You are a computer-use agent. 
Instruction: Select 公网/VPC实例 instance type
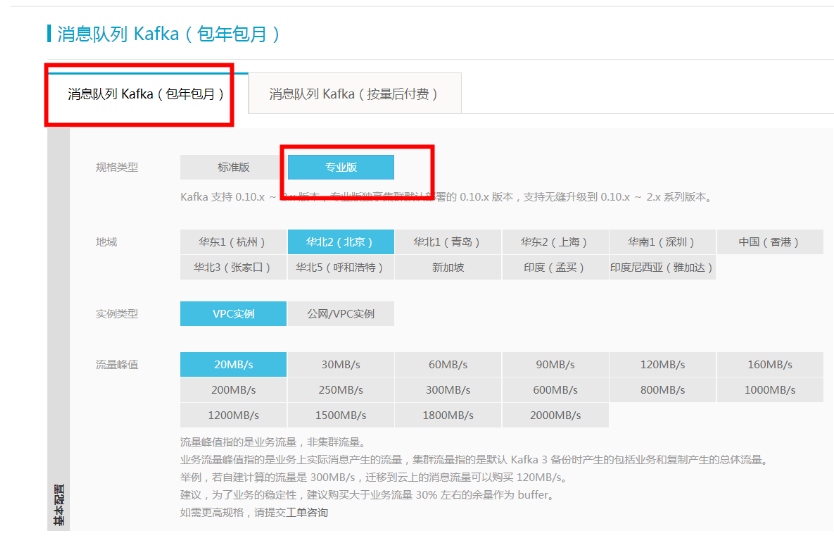[340, 314]
